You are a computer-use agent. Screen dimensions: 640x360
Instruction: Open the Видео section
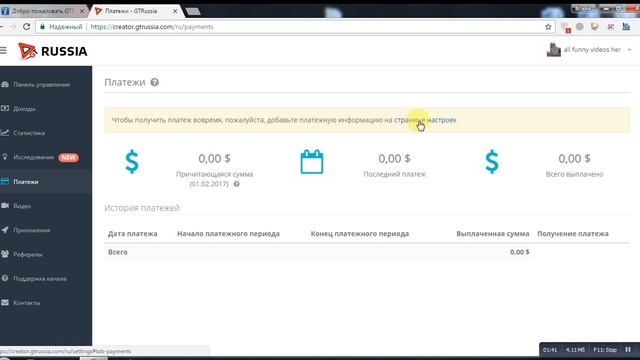click(x=22, y=206)
